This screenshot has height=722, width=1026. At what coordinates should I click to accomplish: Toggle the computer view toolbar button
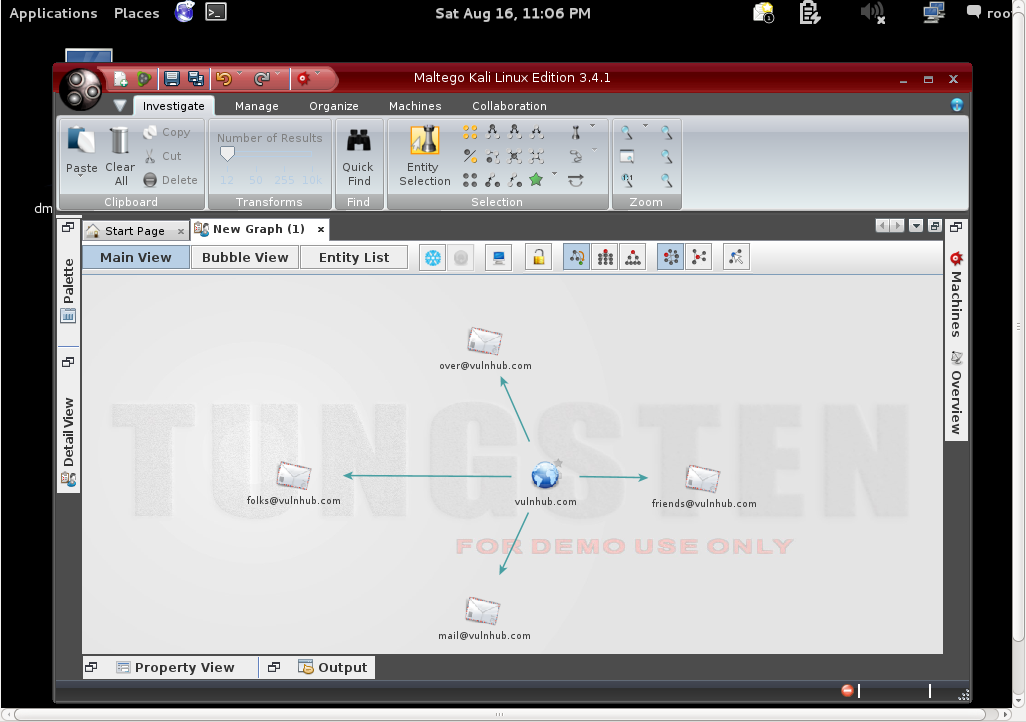coord(499,258)
